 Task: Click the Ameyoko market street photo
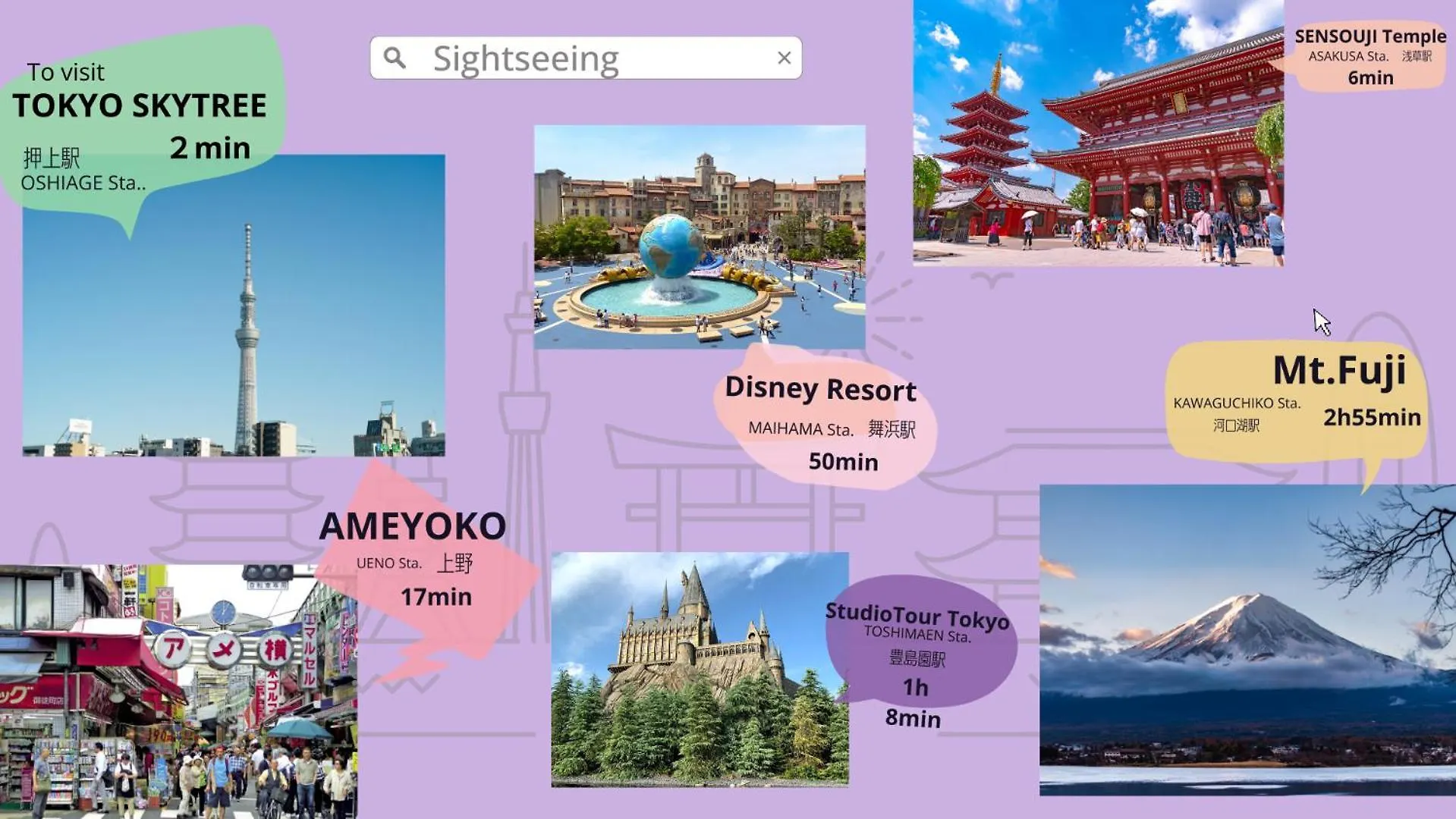pyautogui.click(x=178, y=690)
